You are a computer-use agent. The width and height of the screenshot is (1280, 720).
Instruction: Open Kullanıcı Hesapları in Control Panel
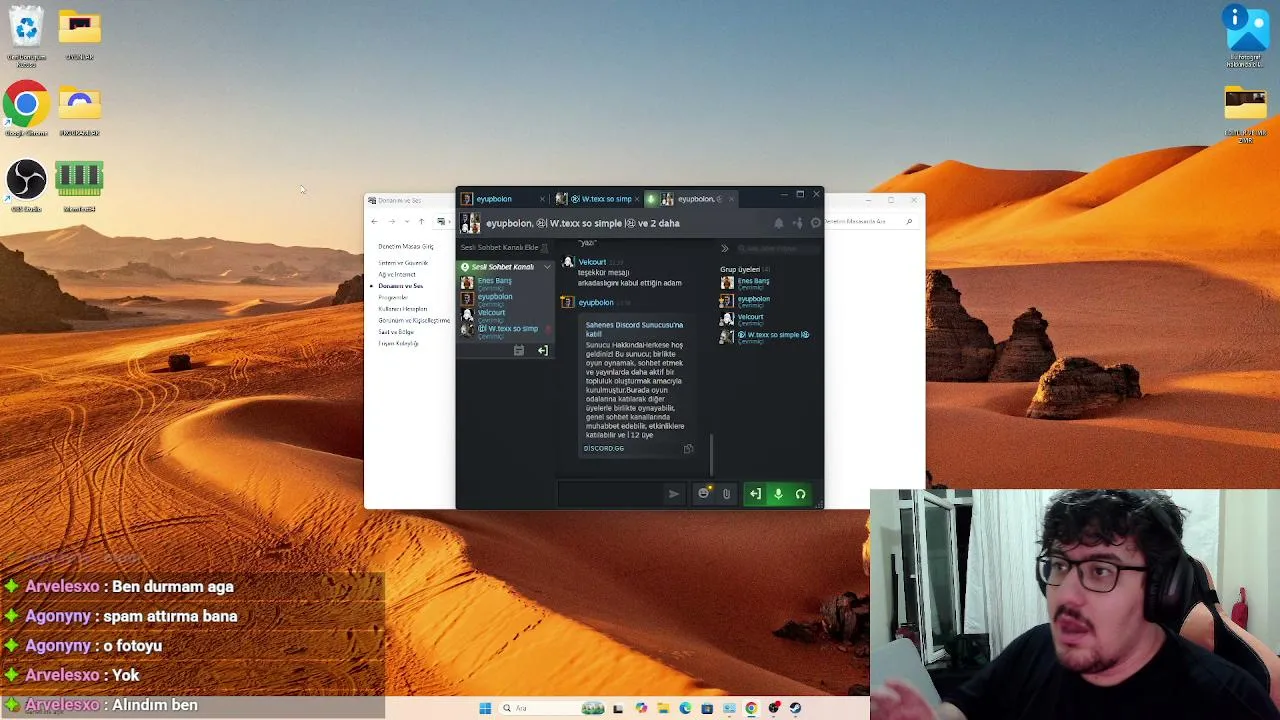402,309
